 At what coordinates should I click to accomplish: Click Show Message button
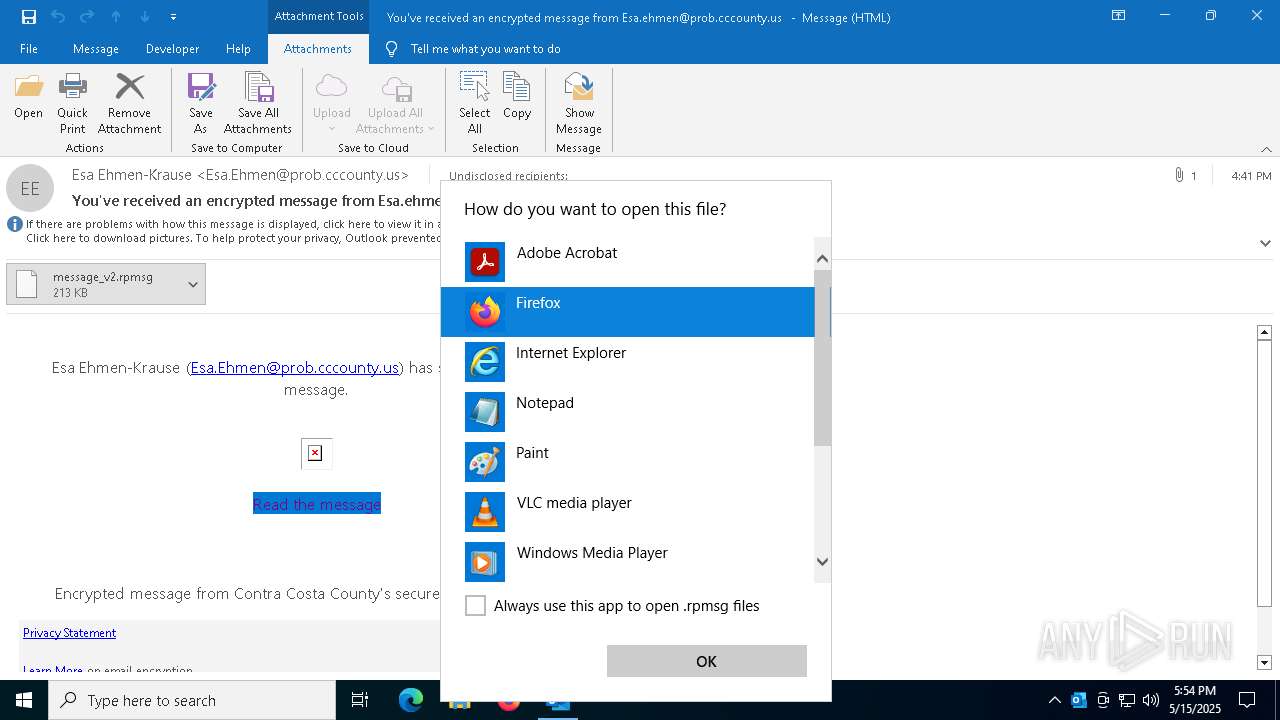579,104
